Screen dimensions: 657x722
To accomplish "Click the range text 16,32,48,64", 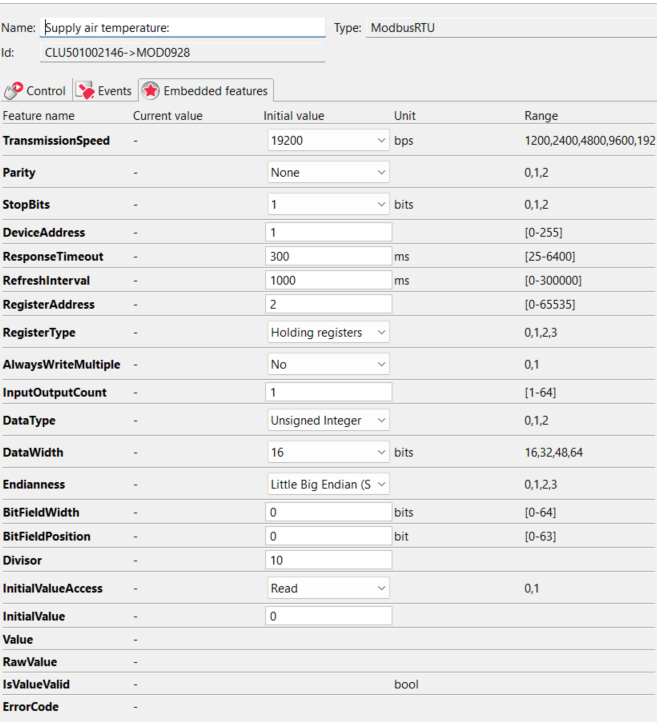I will [553, 452].
